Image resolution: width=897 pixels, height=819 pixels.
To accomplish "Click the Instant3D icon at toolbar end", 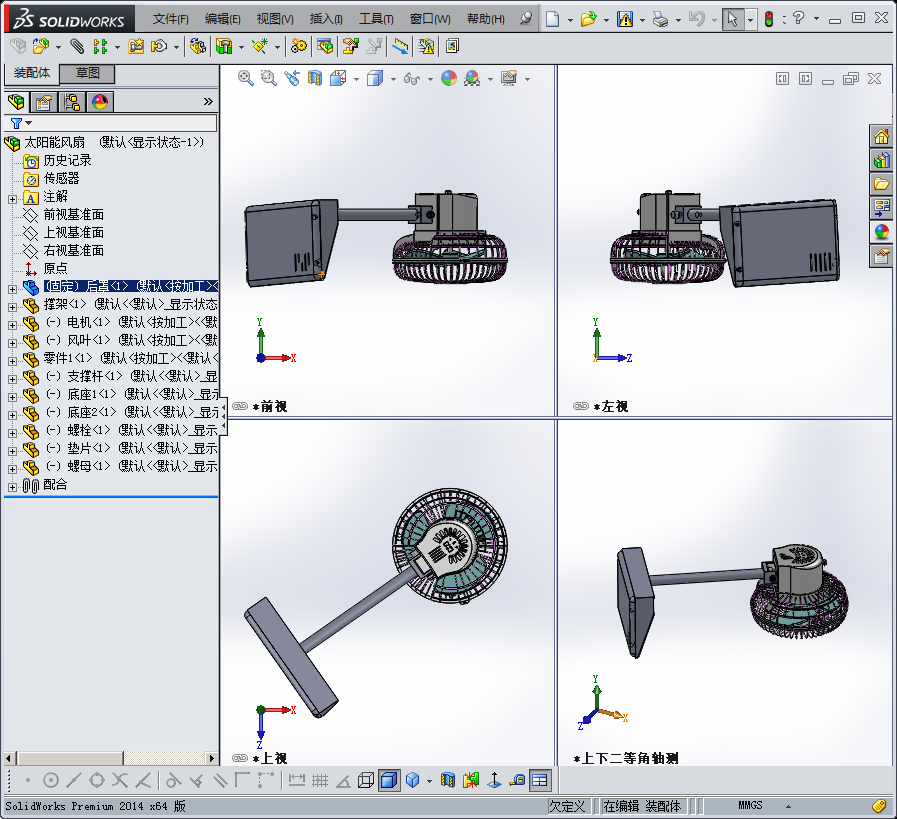I will point(452,46).
